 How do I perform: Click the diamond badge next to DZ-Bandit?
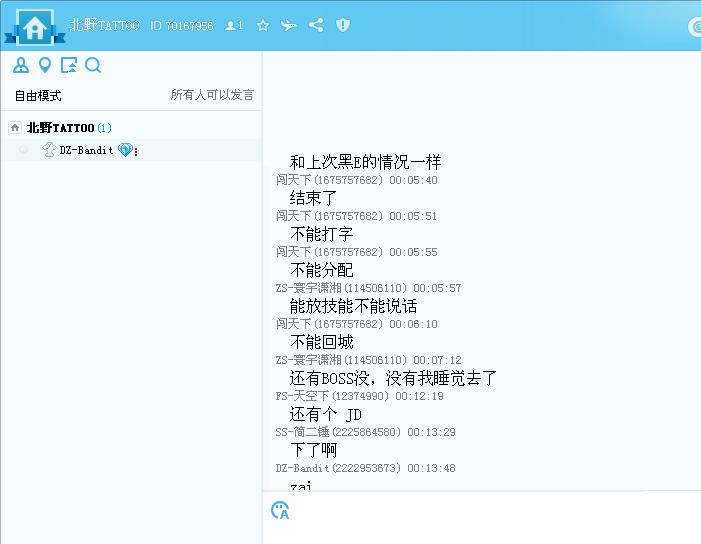(125, 150)
